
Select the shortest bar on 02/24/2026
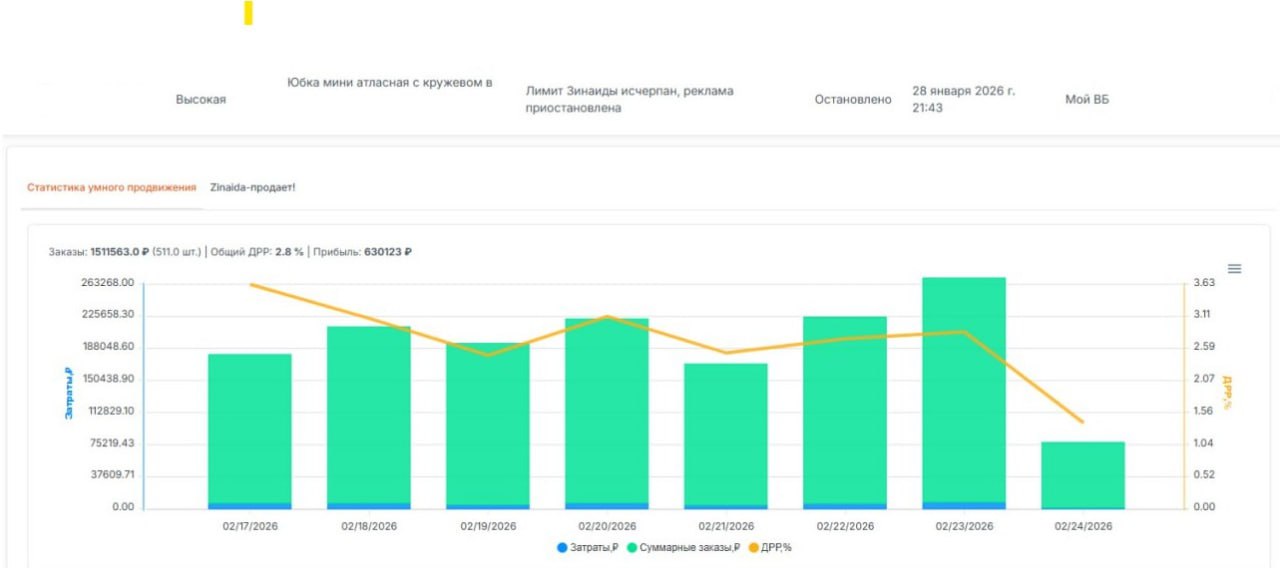pyautogui.click(x=1082, y=475)
